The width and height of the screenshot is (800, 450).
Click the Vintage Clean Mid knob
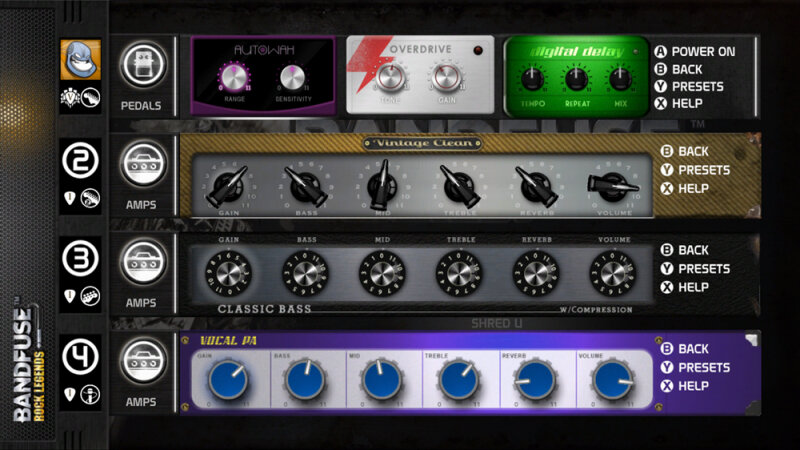coord(382,185)
